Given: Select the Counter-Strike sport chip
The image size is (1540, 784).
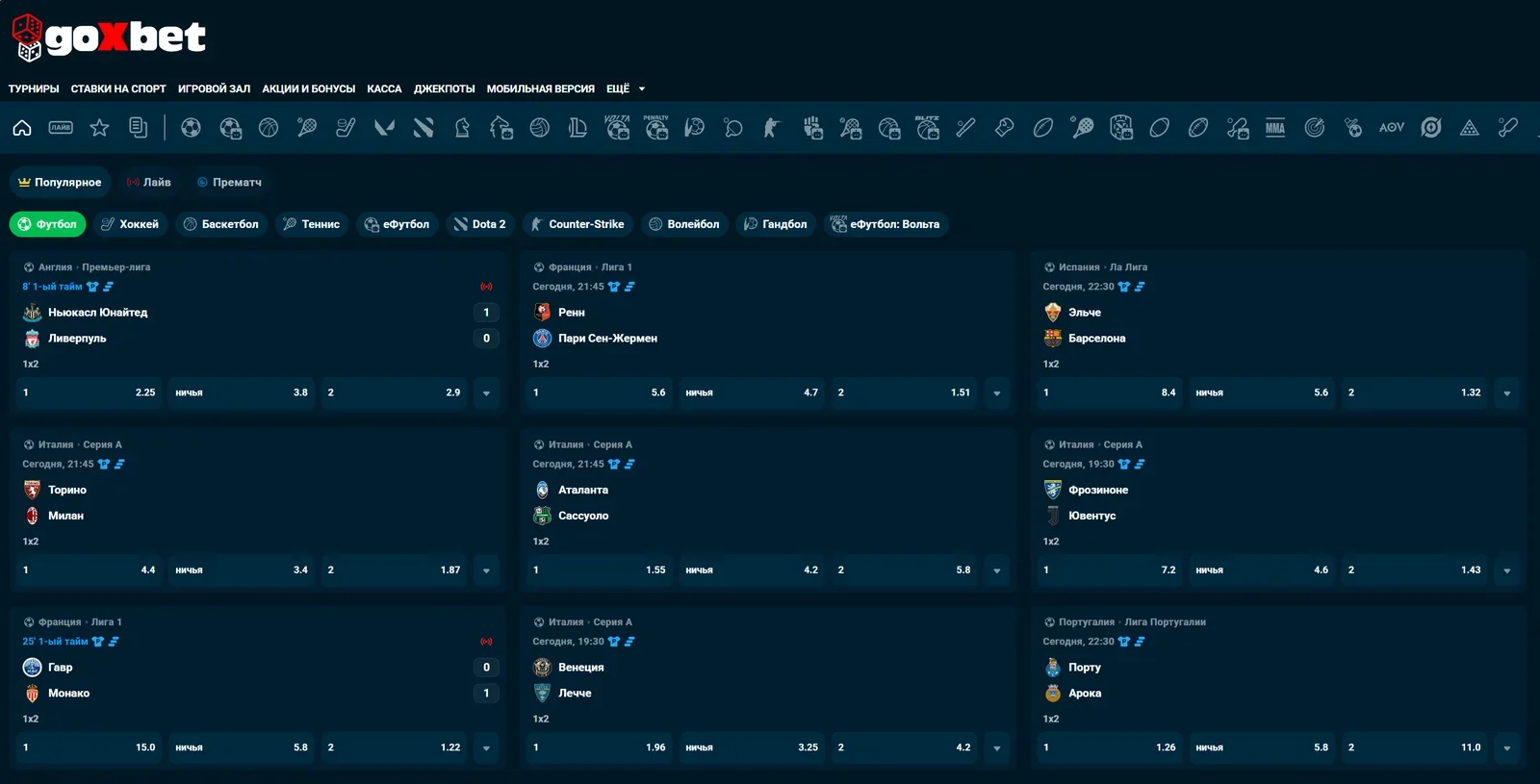Looking at the screenshot, I should pos(577,224).
